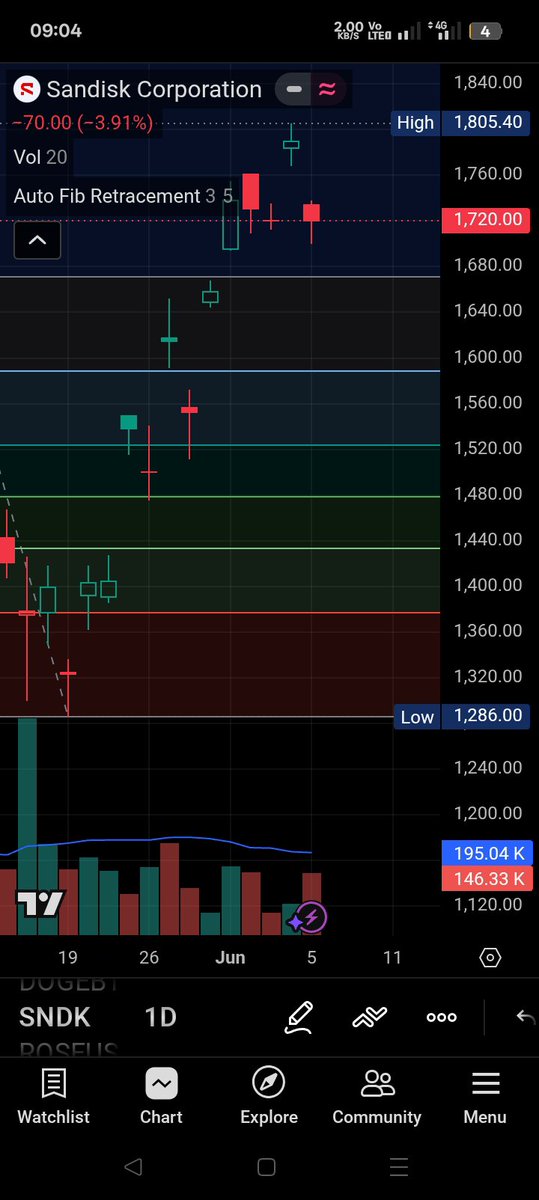This screenshot has height=1200, width=539.
Task: Open the Menu tab
Action: pos(485,1097)
